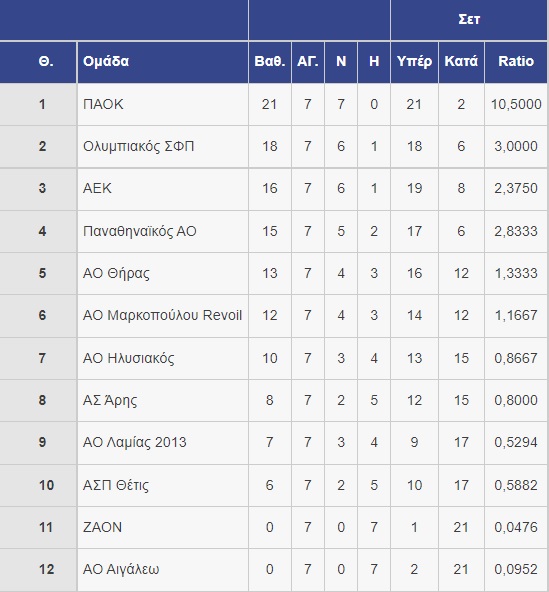Select the ΑΕΚ team name
This screenshot has width=549, height=592.
(97, 188)
